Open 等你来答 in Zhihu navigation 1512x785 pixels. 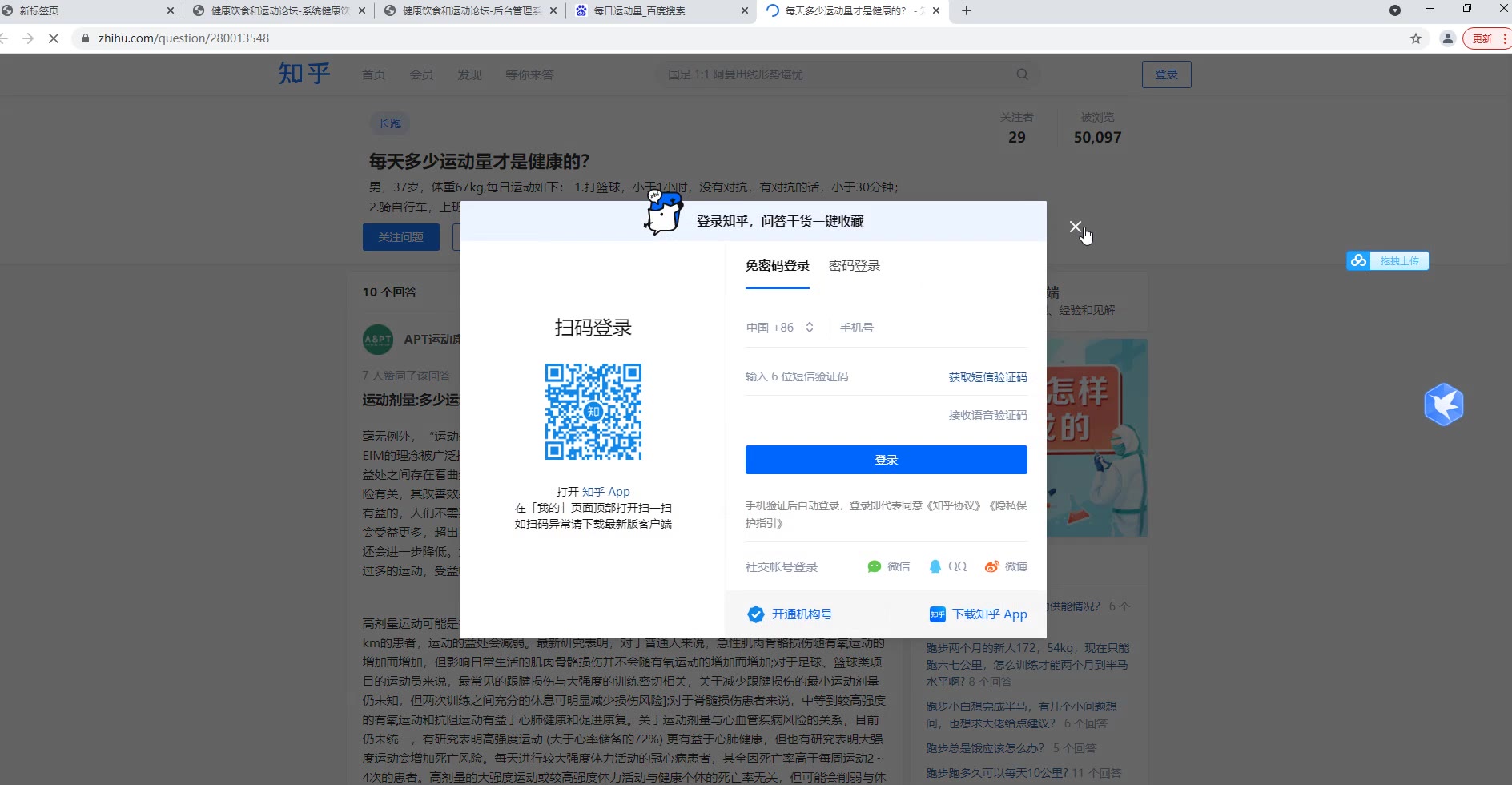[529, 74]
